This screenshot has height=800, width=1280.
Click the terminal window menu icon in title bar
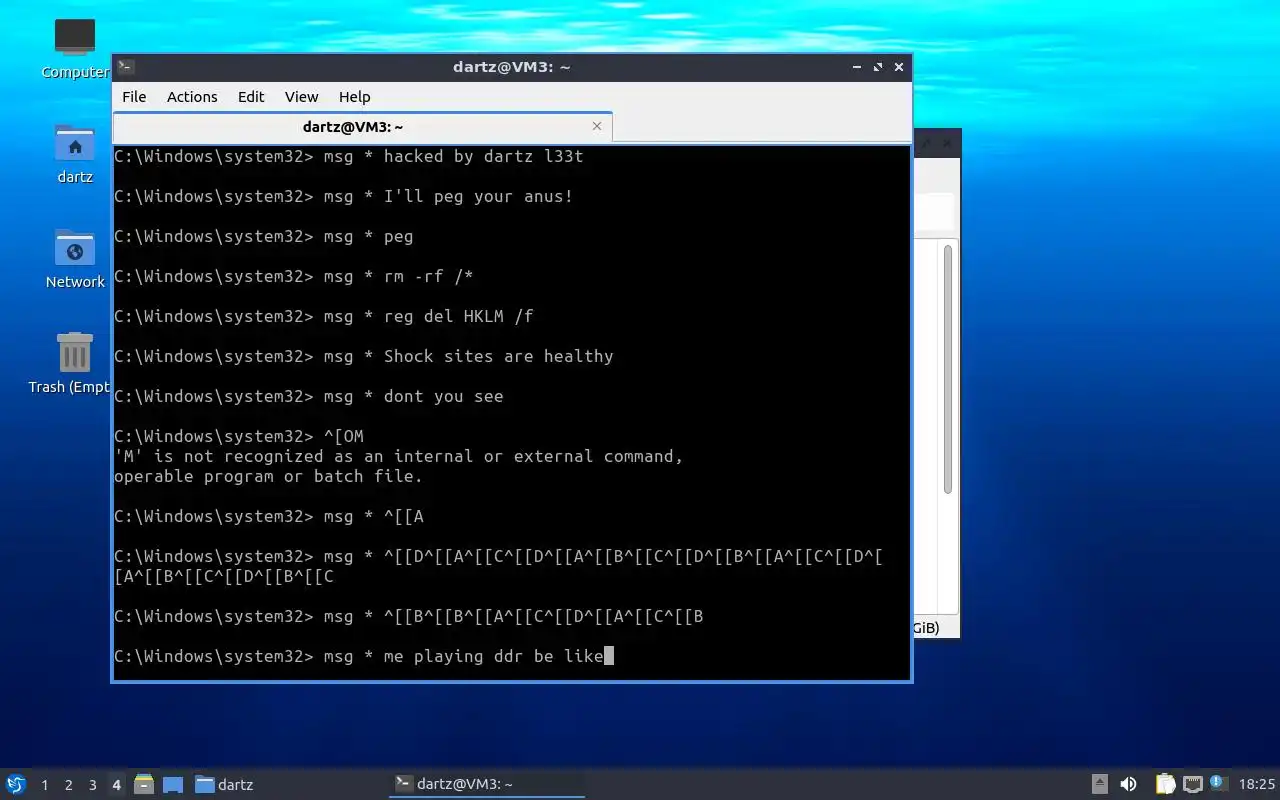pos(126,67)
